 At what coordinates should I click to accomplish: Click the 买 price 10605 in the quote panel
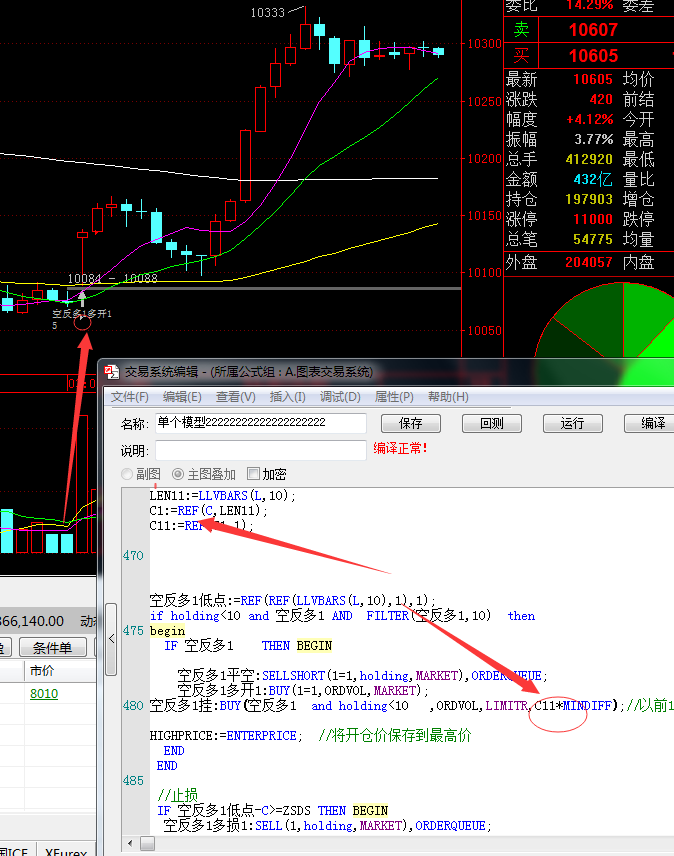(x=593, y=56)
